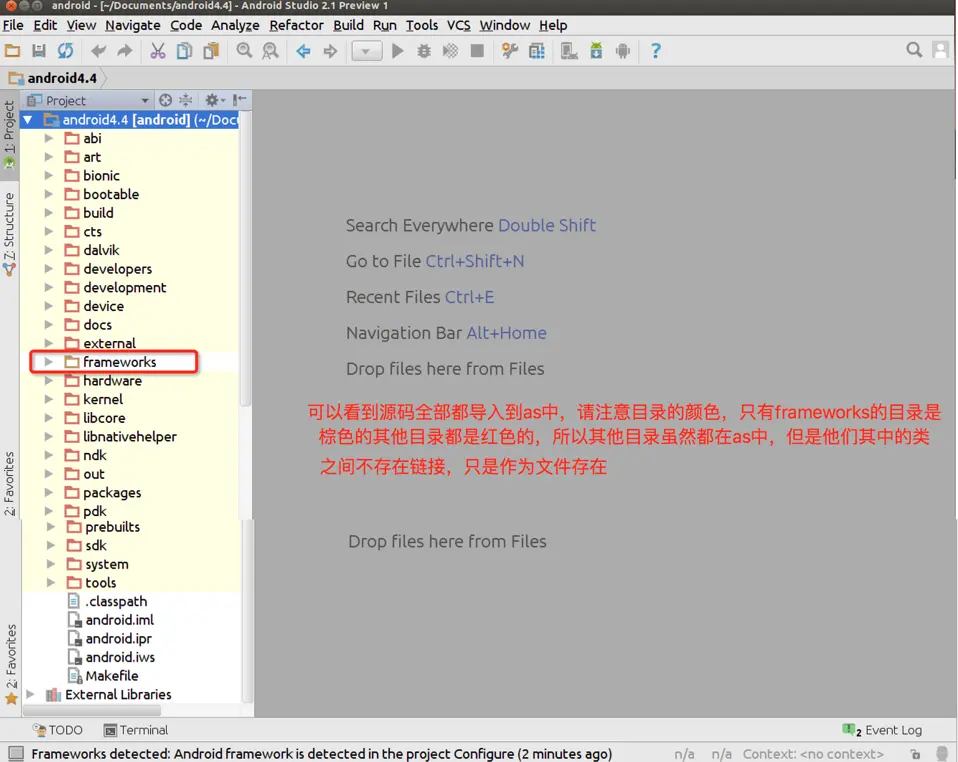Expand the External Libraries node
This screenshot has width=958, height=762.
coord(31,695)
